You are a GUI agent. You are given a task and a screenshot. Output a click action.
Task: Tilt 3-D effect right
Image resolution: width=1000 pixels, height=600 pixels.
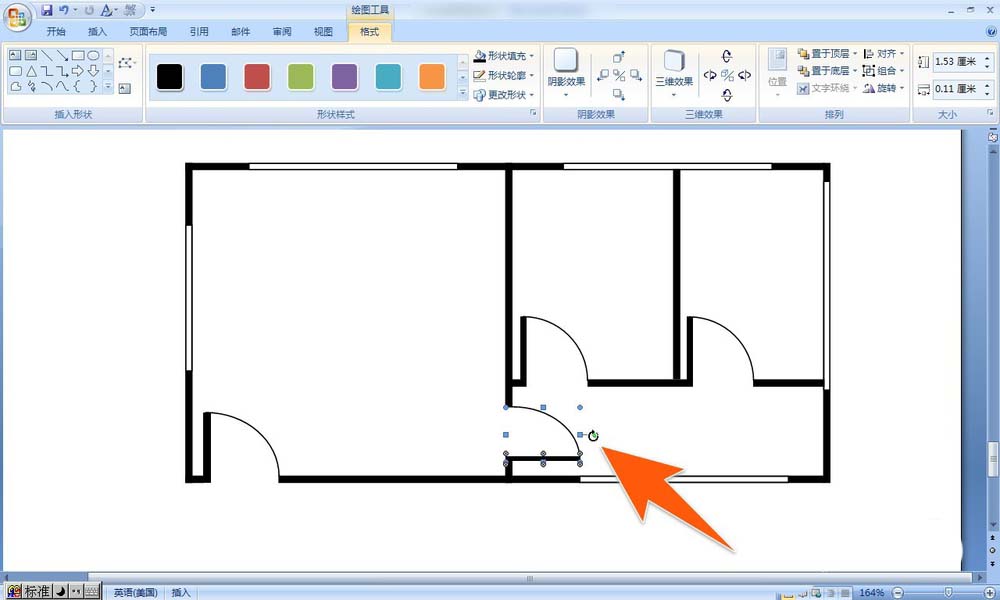pos(744,75)
